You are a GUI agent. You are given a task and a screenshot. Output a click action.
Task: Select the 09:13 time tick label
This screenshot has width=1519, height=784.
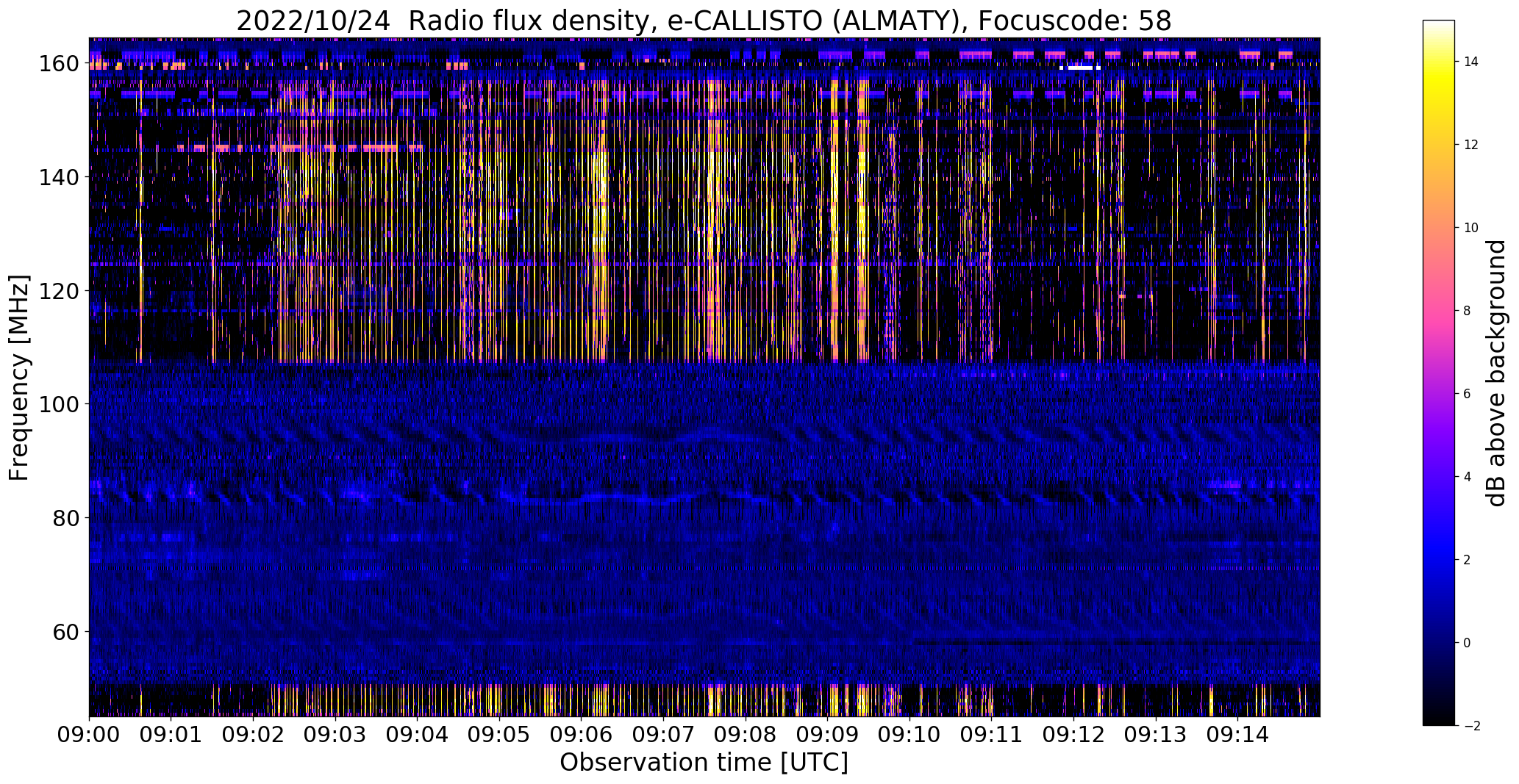pos(1156,735)
